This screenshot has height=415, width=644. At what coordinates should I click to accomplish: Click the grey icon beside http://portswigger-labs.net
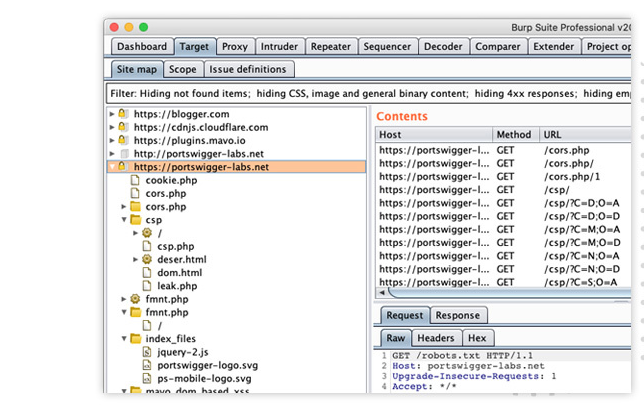(124, 154)
